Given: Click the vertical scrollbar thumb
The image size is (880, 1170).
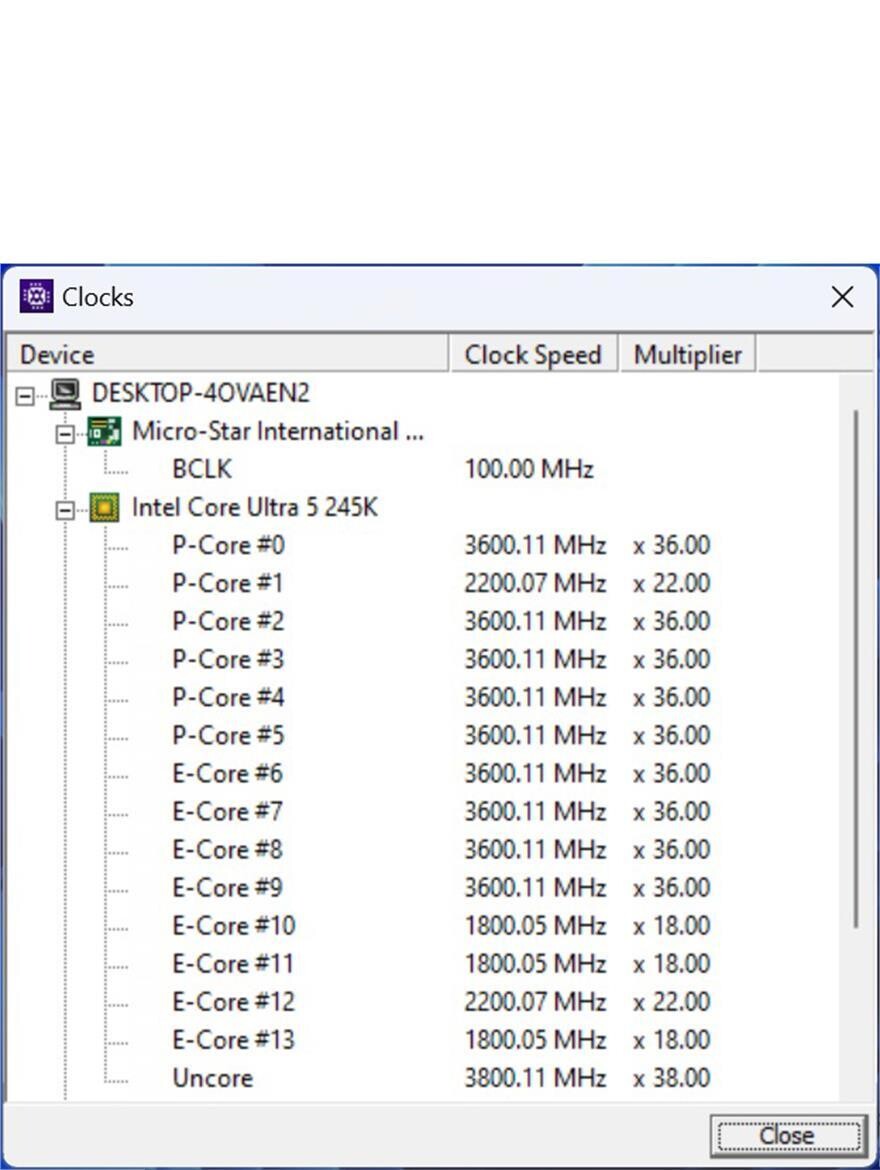Looking at the screenshot, I should click(855, 669).
